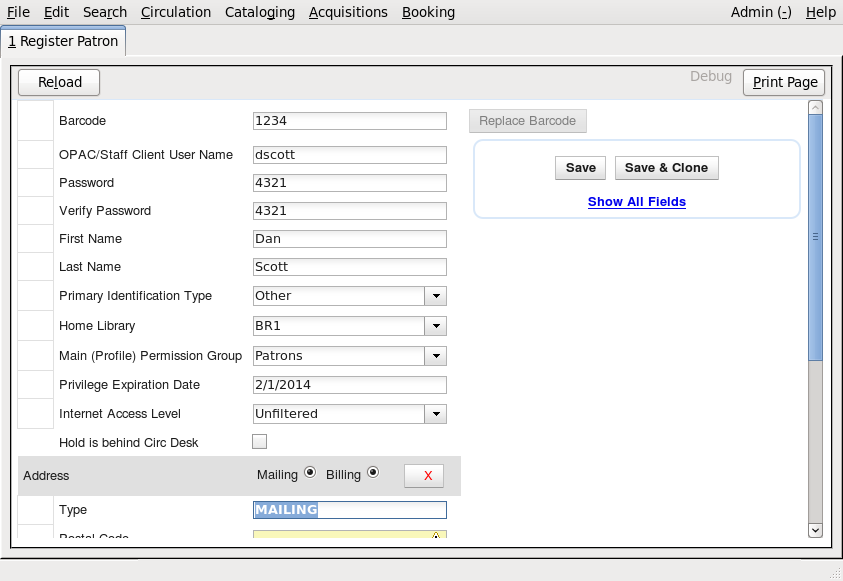Tick the Hold is behind Circ Desk checkbox
This screenshot has width=843, height=581.
(x=260, y=442)
